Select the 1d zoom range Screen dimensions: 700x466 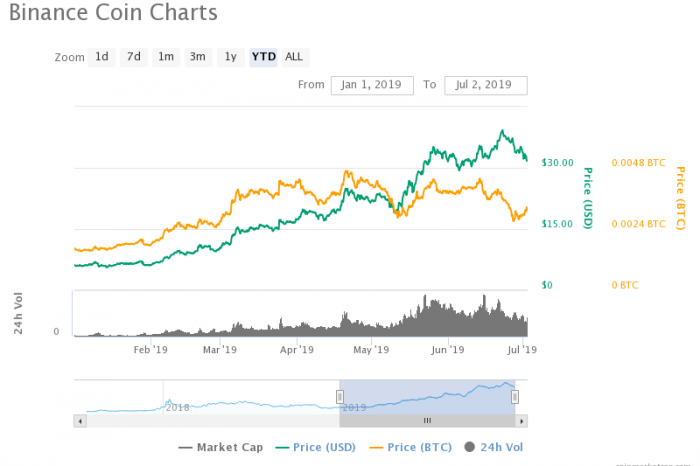pos(102,57)
